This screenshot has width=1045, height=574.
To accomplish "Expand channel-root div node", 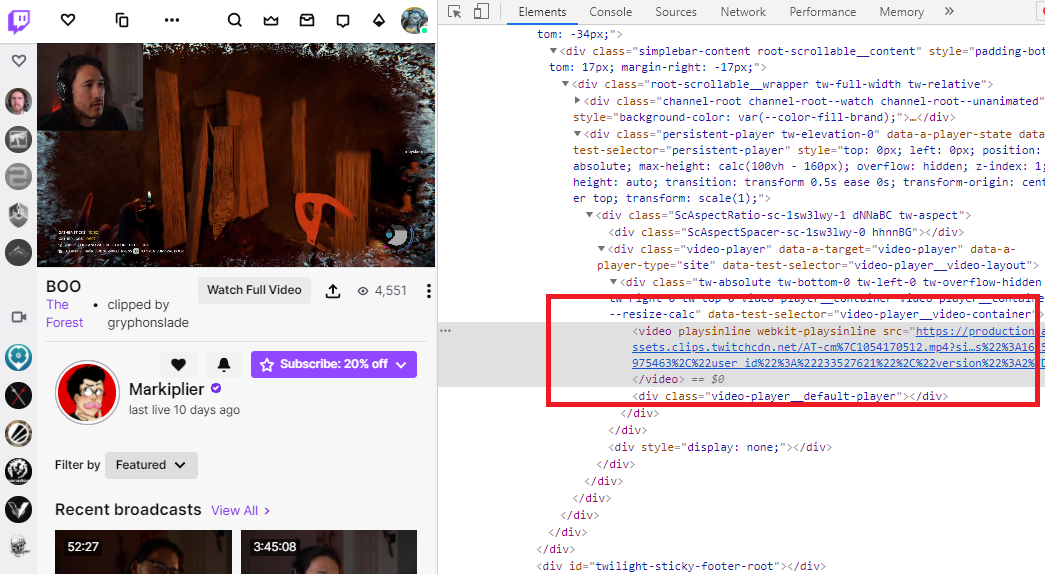I will coord(577,101).
